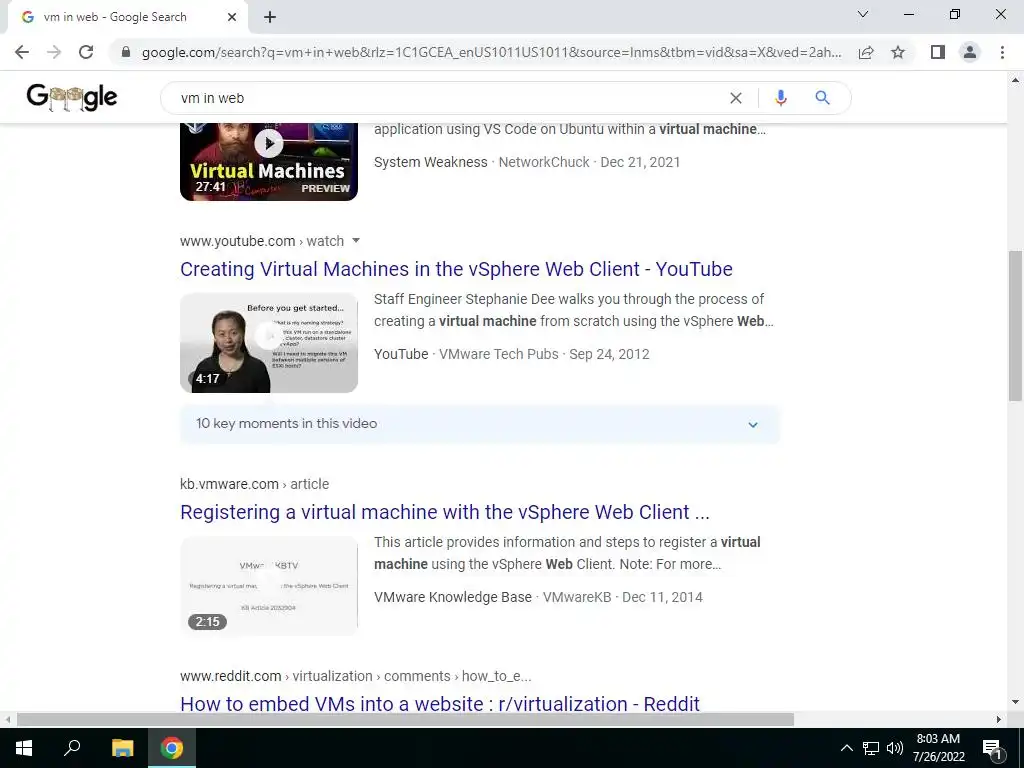This screenshot has height=768, width=1024.
Task: Open the Chrome side panel
Action: tap(938, 52)
